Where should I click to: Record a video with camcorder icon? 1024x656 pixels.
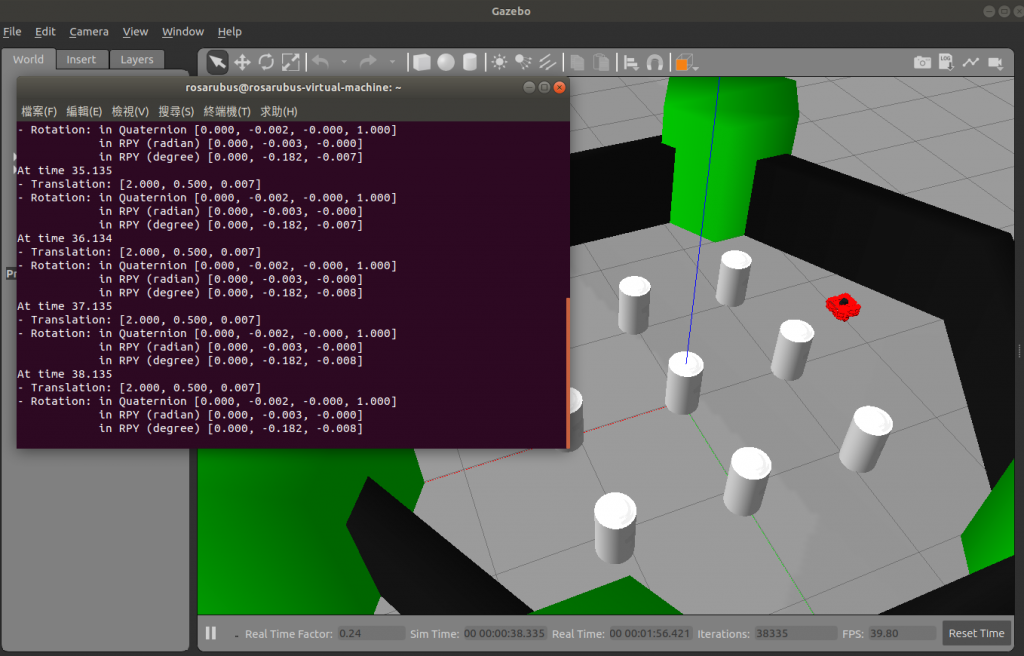995,63
